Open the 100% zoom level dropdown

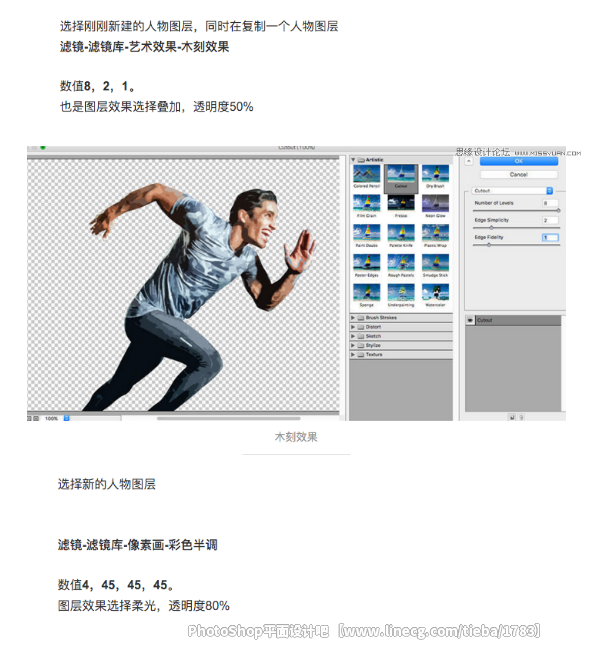(x=66, y=418)
